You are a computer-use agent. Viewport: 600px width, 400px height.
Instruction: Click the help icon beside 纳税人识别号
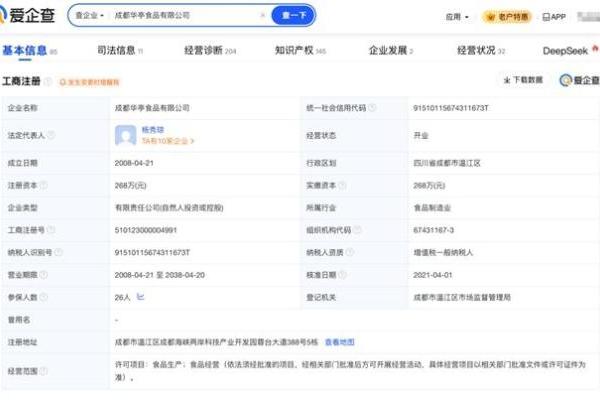[59, 252]
